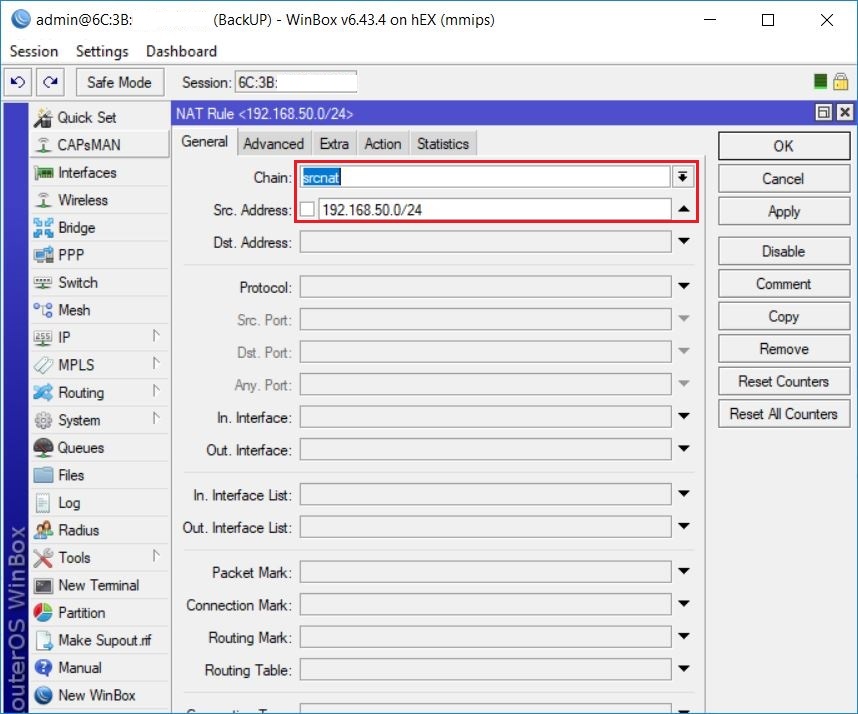
Task: Open the Manual
Action: pos(100,667)
